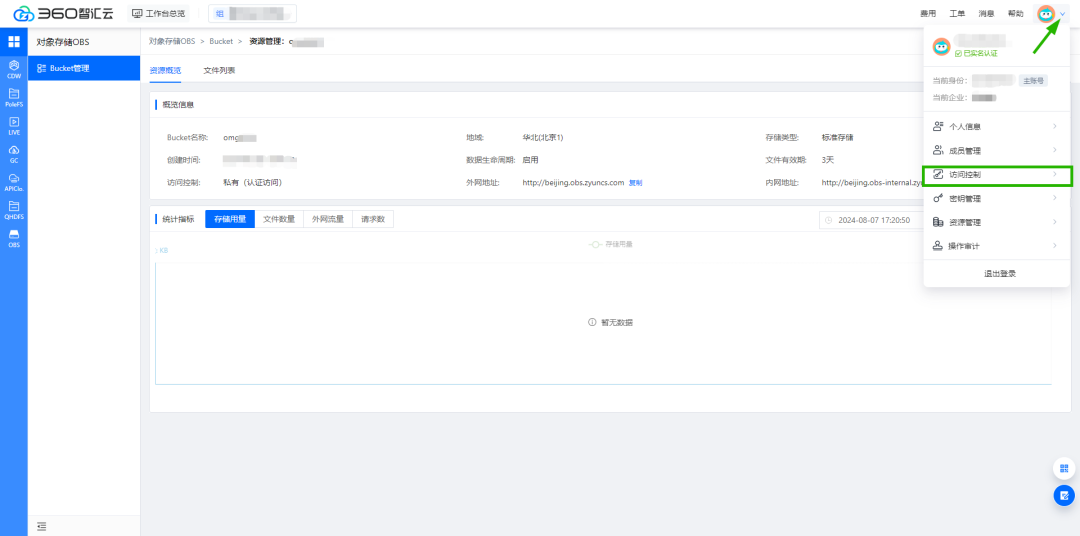Screen dimensions: 1080x536
Task: Click the 个人信息 person icon
Action: point(937,127)
